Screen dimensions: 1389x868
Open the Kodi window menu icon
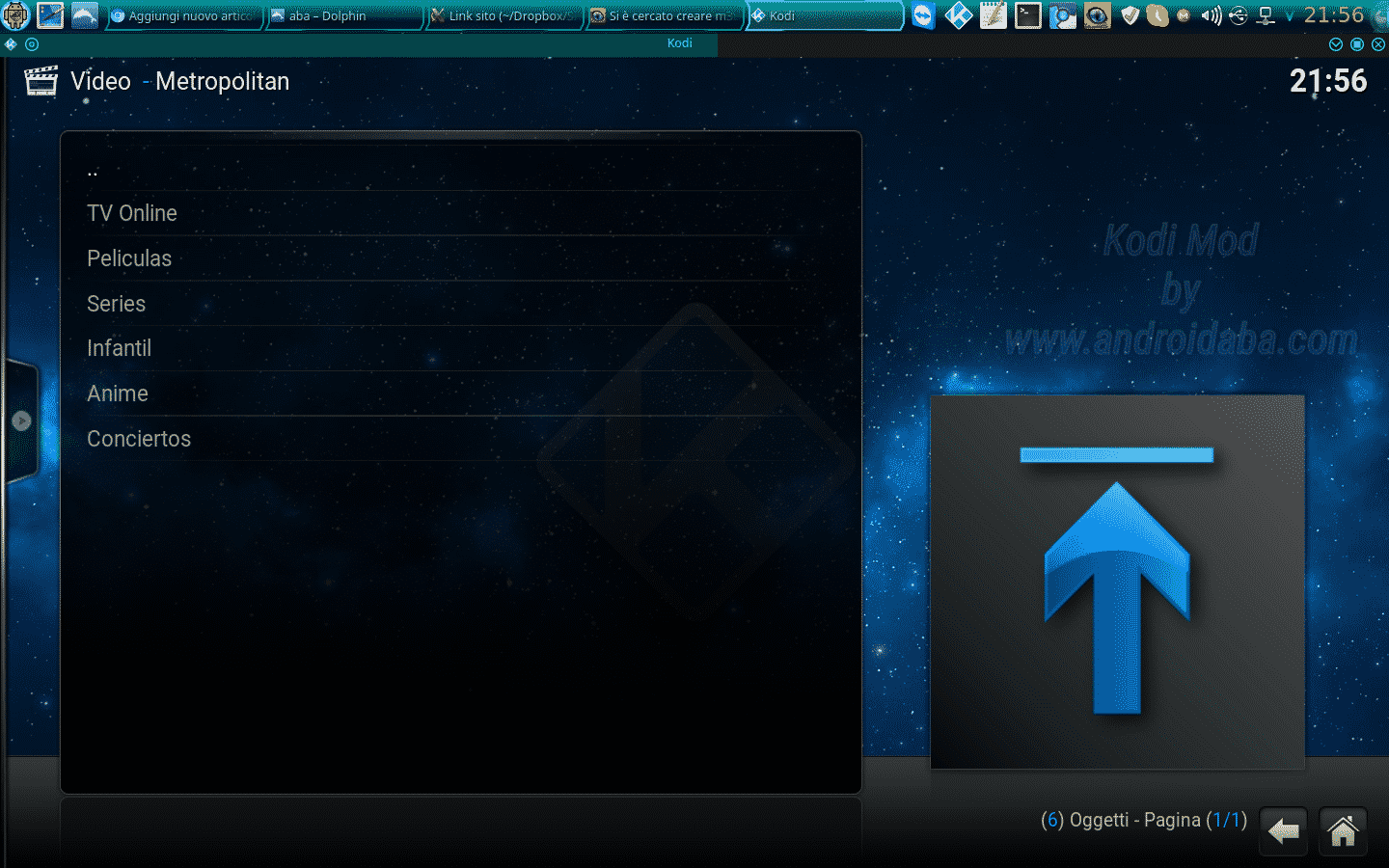11,44
